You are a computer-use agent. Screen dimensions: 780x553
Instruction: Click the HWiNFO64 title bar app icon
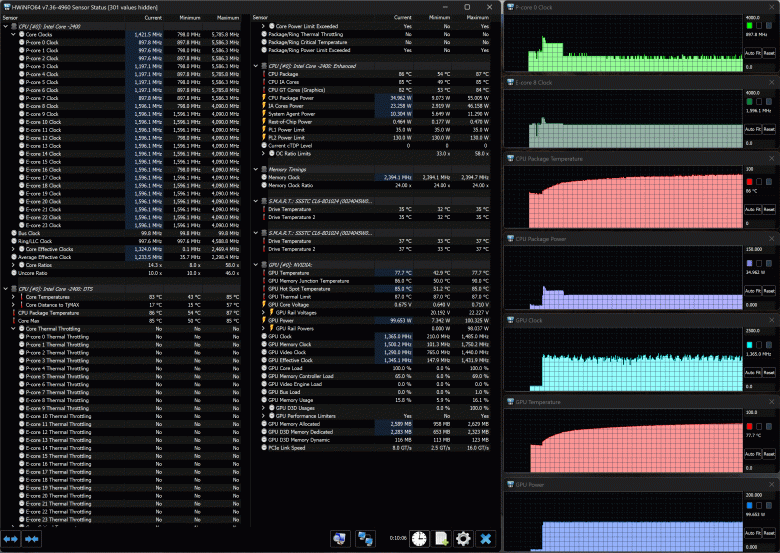coord(6,7)
